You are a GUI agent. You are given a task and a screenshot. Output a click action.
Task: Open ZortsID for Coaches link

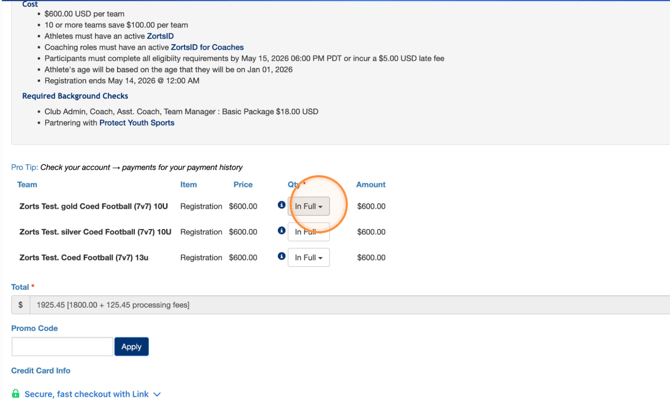[207, 47]
